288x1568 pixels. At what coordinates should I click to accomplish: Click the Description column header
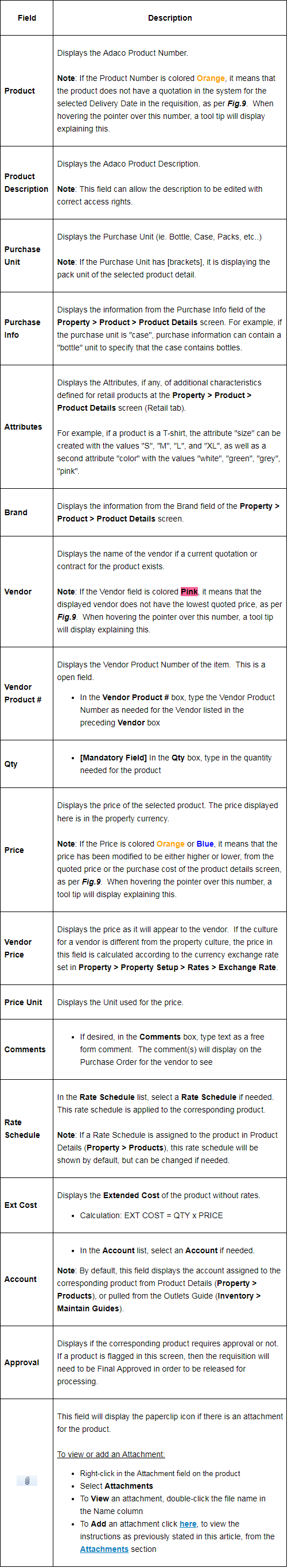point(170,18)
